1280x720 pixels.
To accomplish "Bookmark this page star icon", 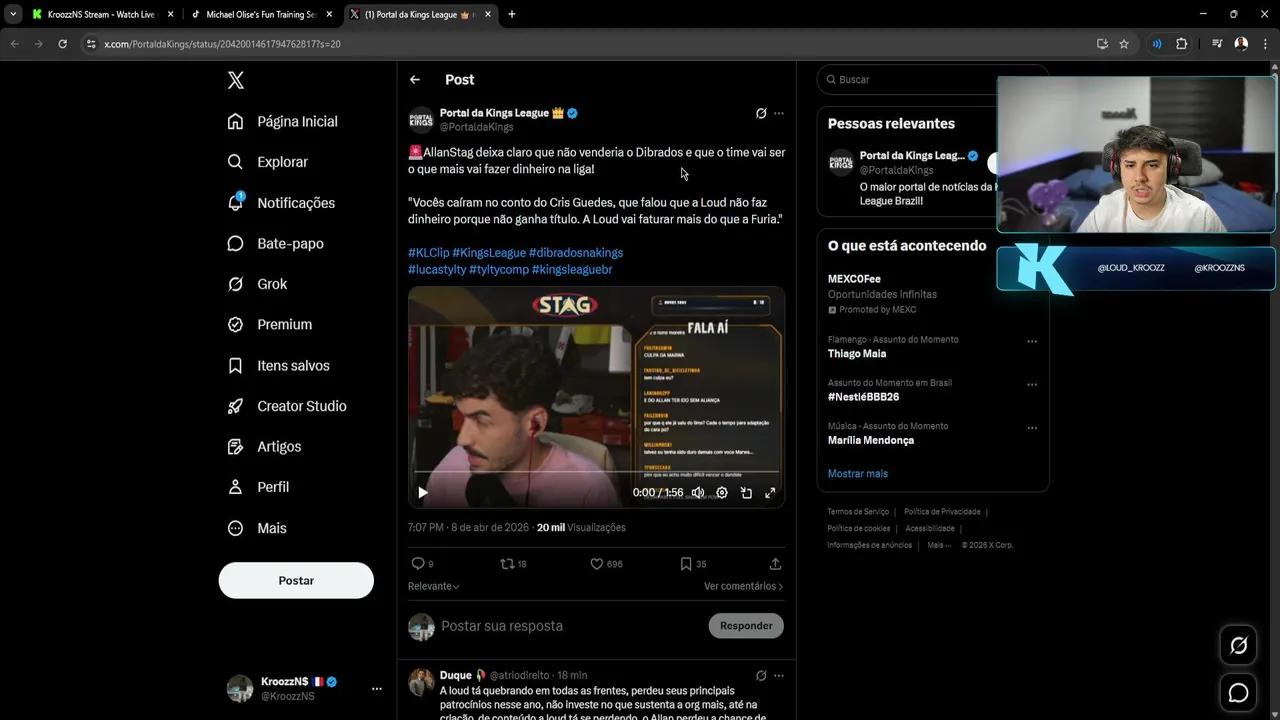I will (x=1124, y=44).
